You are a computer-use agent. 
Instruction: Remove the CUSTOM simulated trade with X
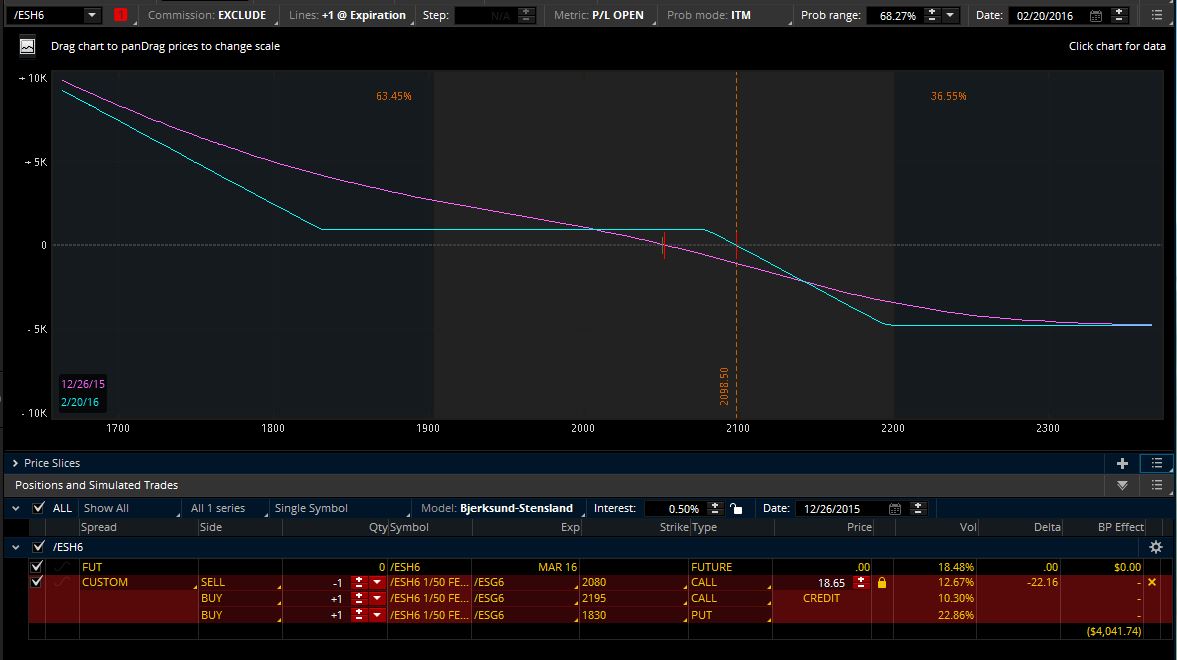click(1152, 582)
